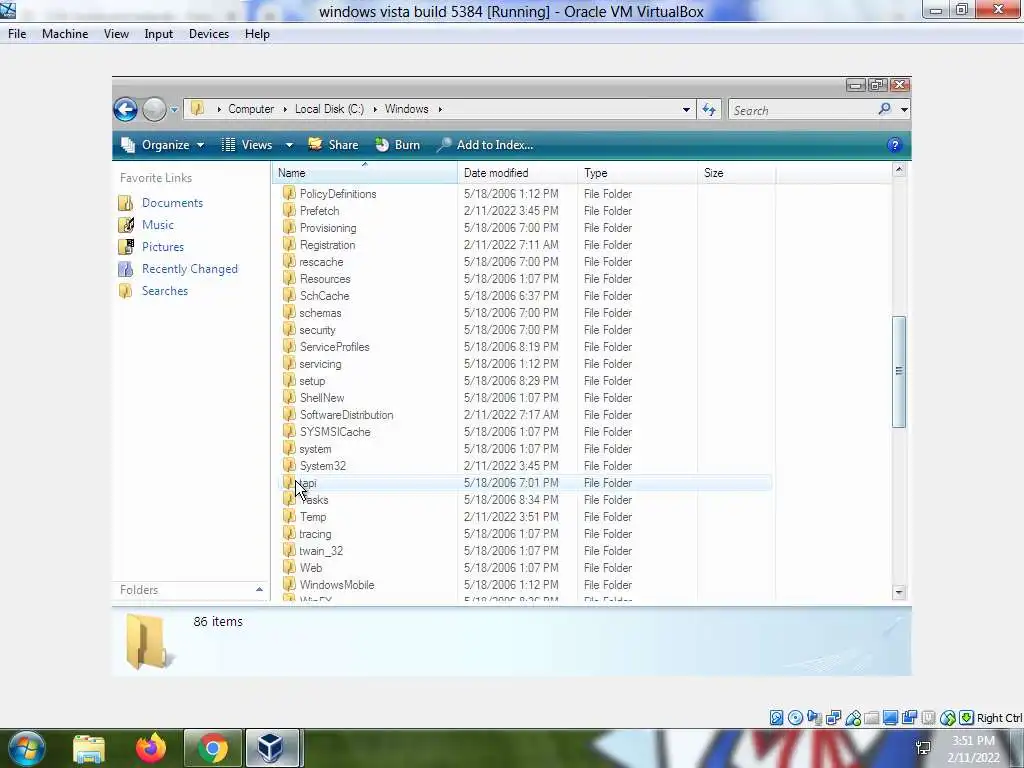Click the search magnifier icon
The height and width of the screenshot is (768, 1024).
click(884, 109)
